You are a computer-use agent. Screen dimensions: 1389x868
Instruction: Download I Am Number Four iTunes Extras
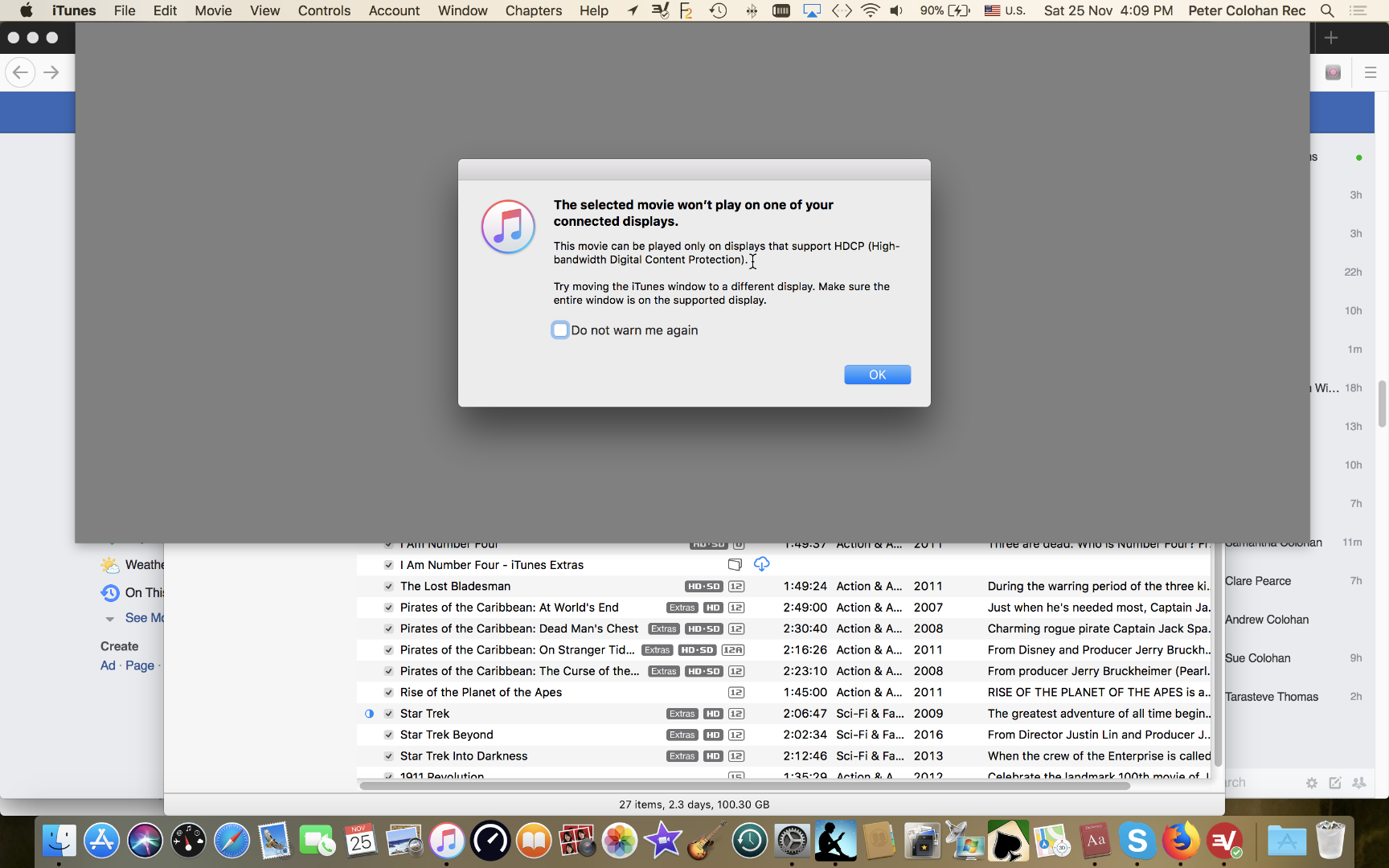click(x=761, y=564)
